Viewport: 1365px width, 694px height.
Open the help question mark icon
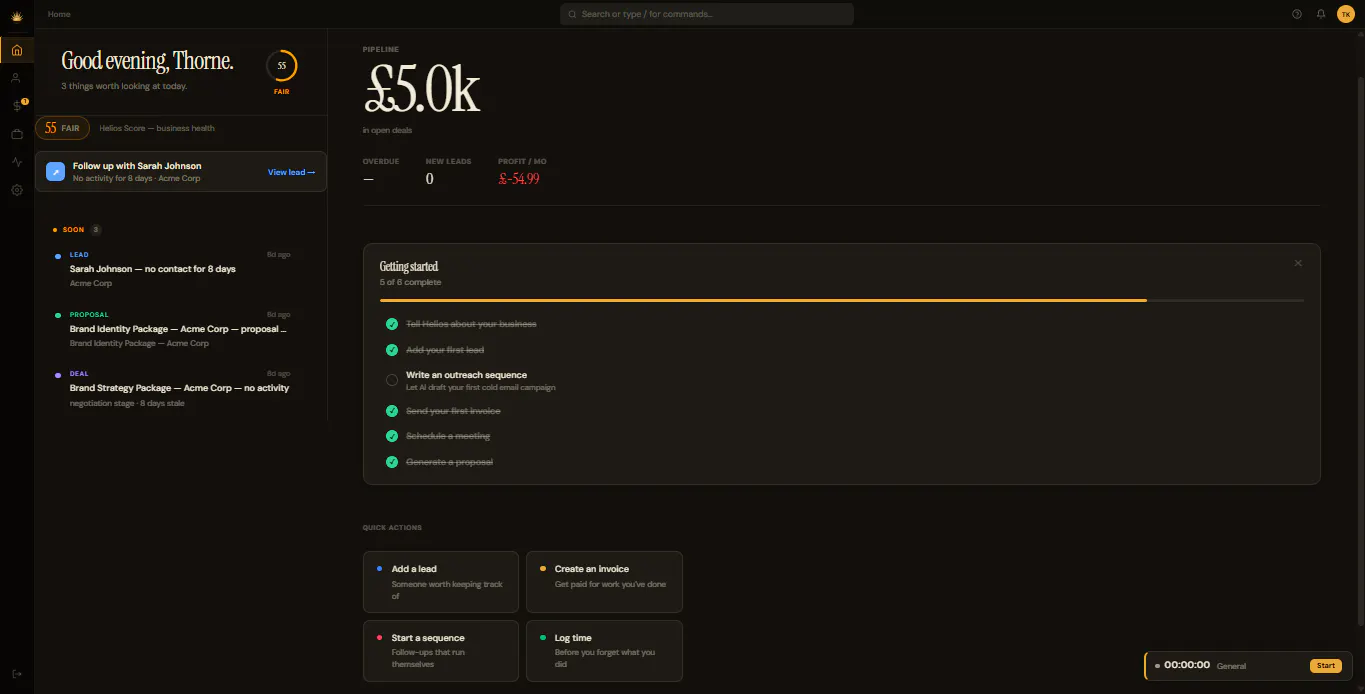(1297, 14)
